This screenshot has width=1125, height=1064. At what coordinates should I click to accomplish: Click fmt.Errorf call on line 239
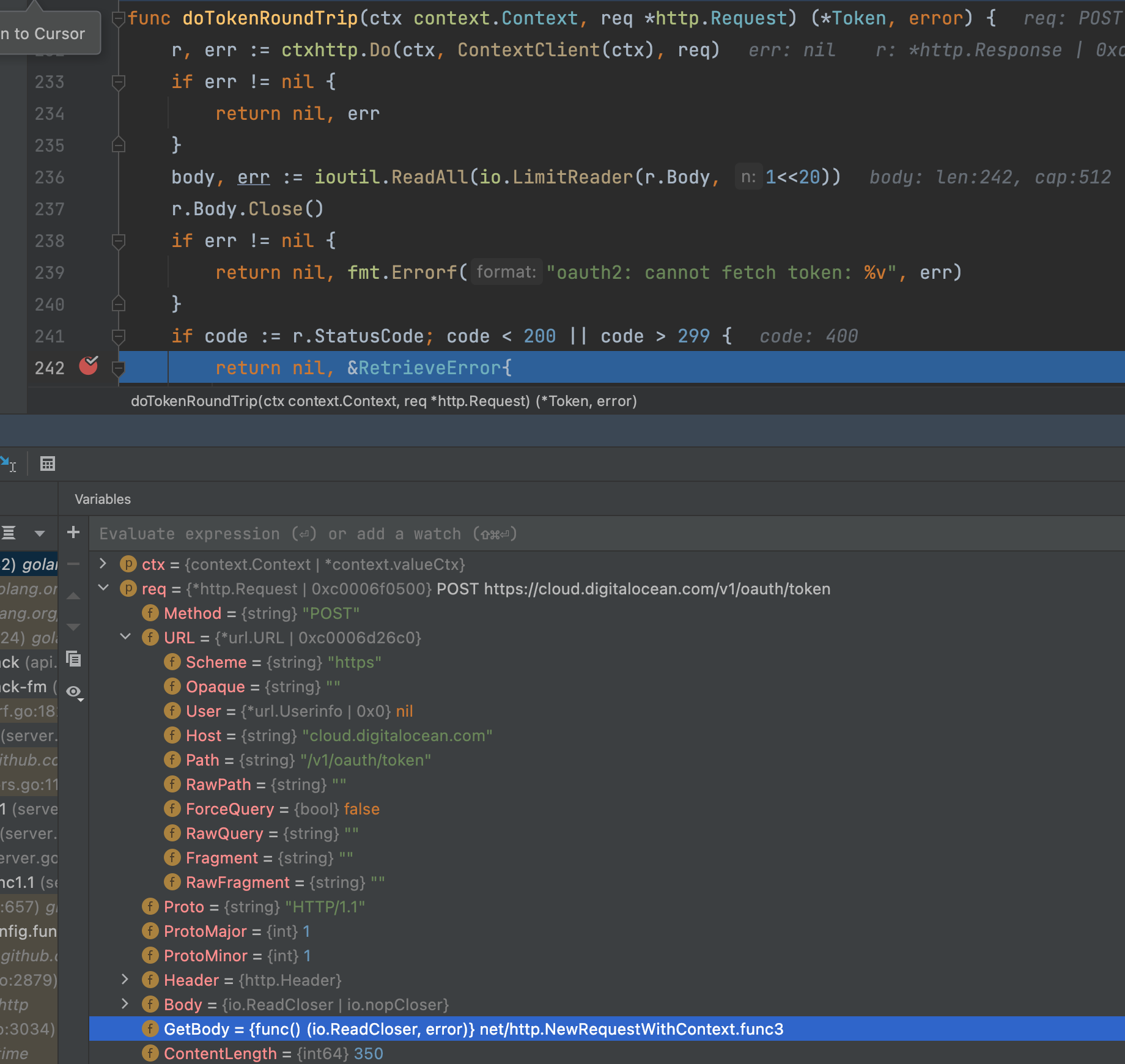point(402,273)
